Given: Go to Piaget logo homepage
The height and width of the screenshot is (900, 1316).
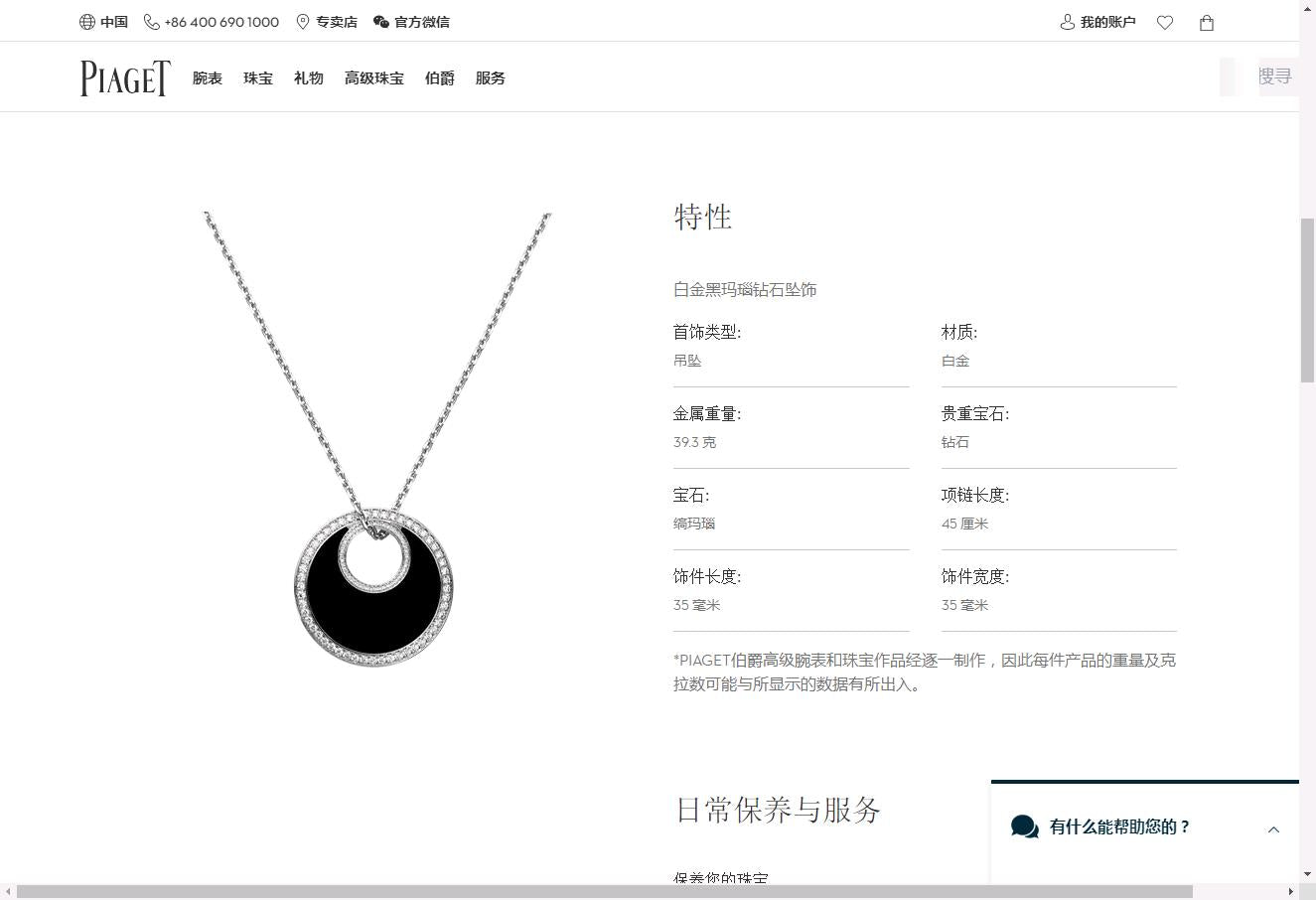Looking at the screenshot, I should (125, 78).
